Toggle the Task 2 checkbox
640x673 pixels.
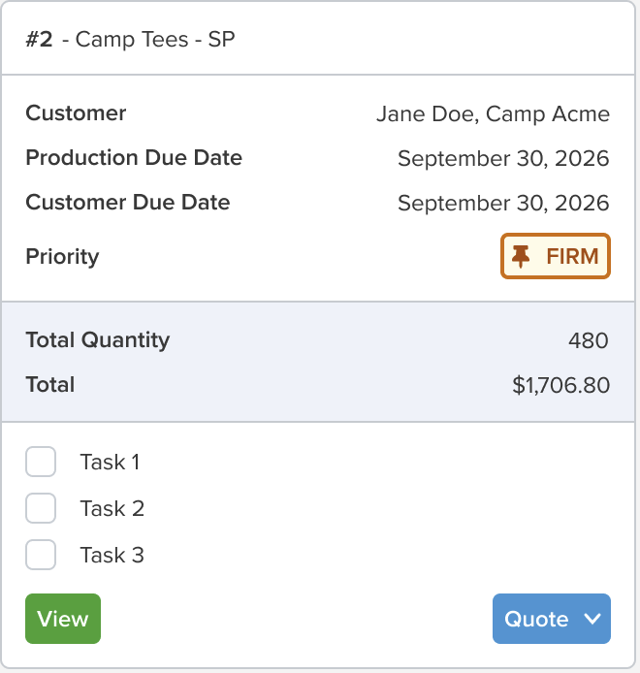click(x=41, y=508)
